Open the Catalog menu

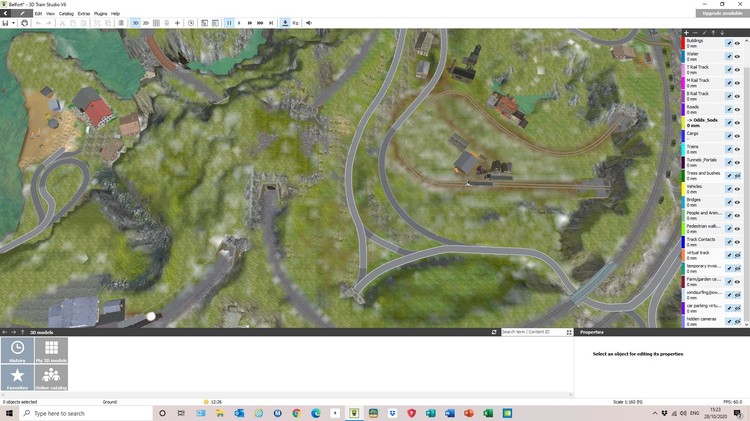[x=65, y=13]
